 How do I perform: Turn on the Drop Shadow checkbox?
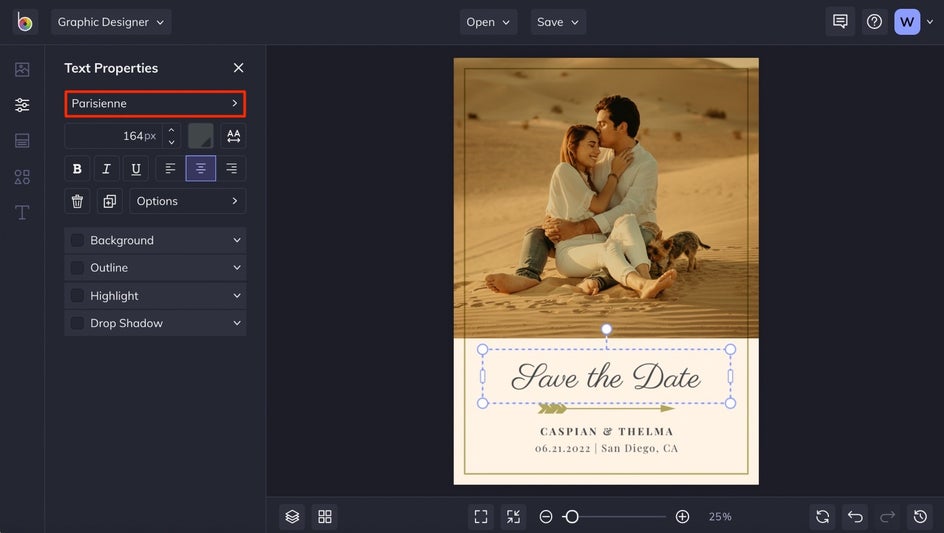coord(77,323)
